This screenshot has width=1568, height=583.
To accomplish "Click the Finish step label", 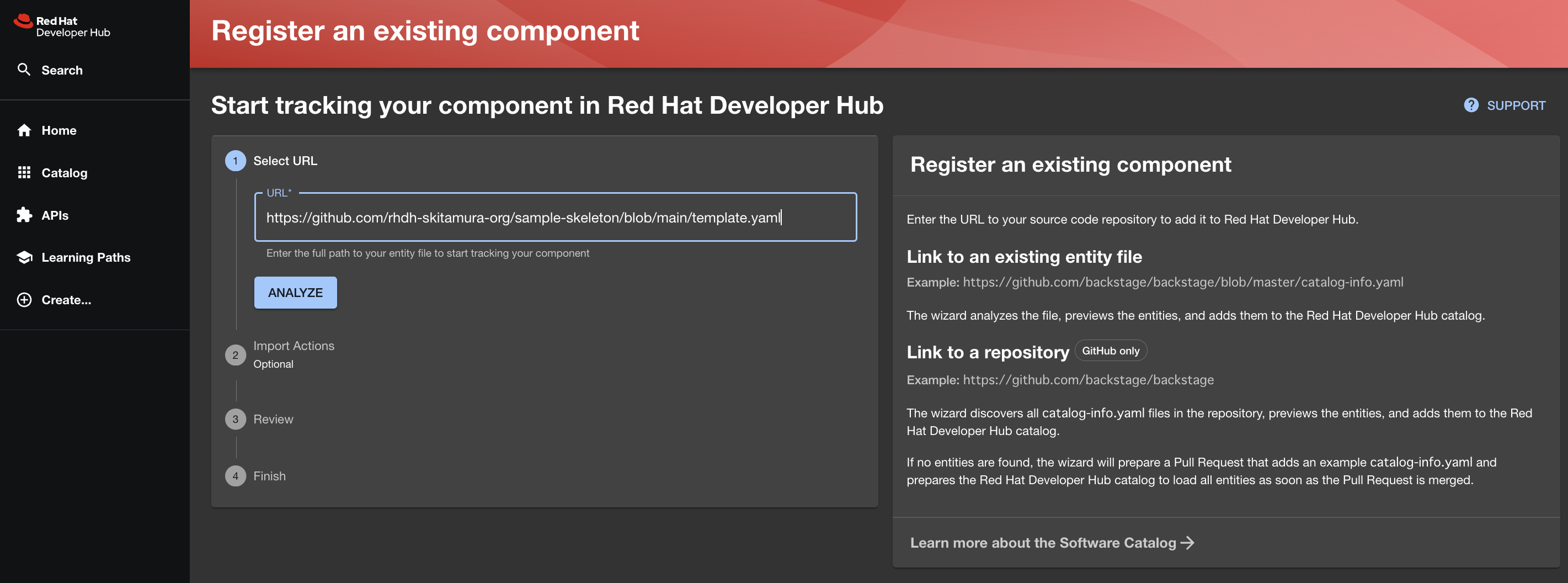I will click(269, 476).
